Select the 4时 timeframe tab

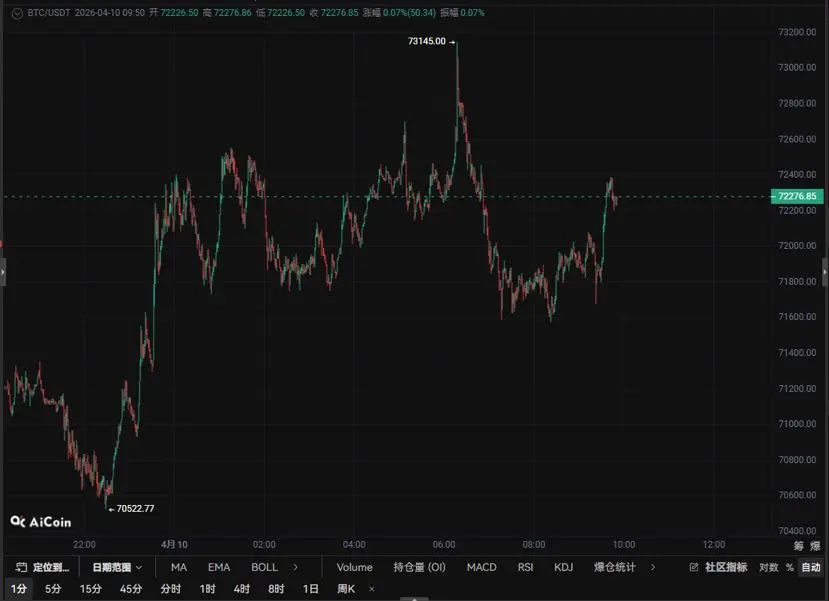(242, 589)
